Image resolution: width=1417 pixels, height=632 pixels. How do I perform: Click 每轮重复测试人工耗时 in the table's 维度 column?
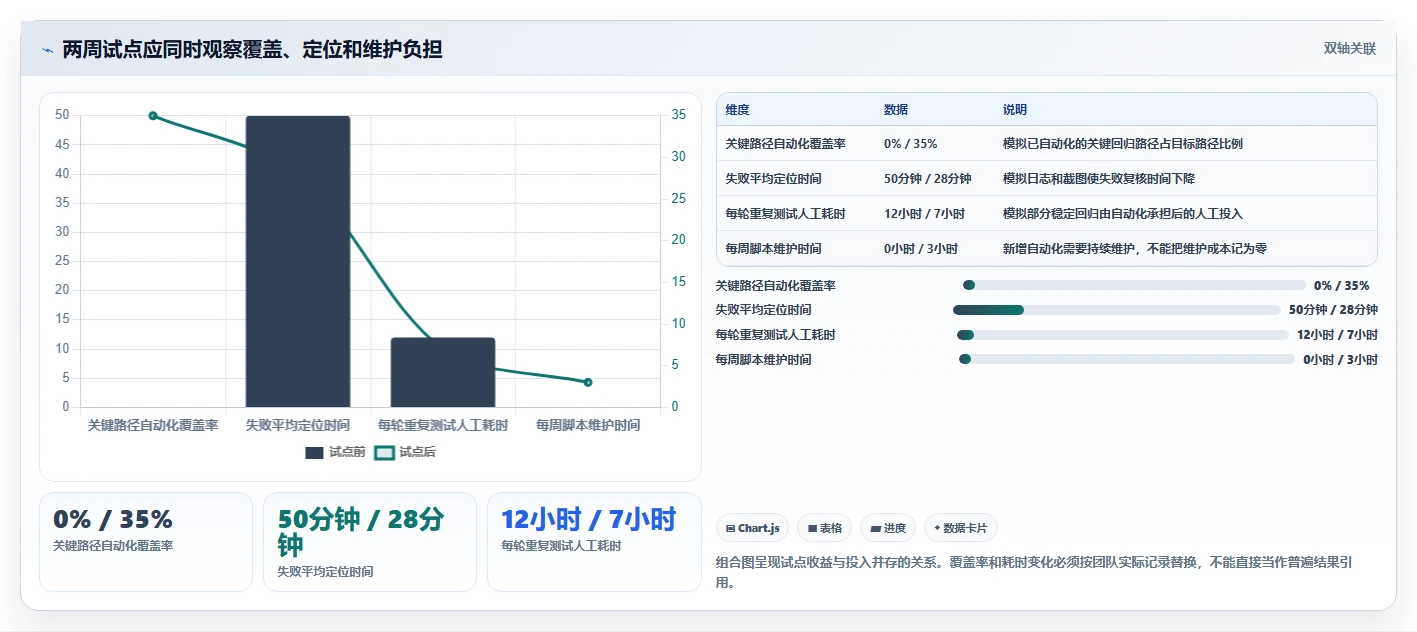click(786, 214)
